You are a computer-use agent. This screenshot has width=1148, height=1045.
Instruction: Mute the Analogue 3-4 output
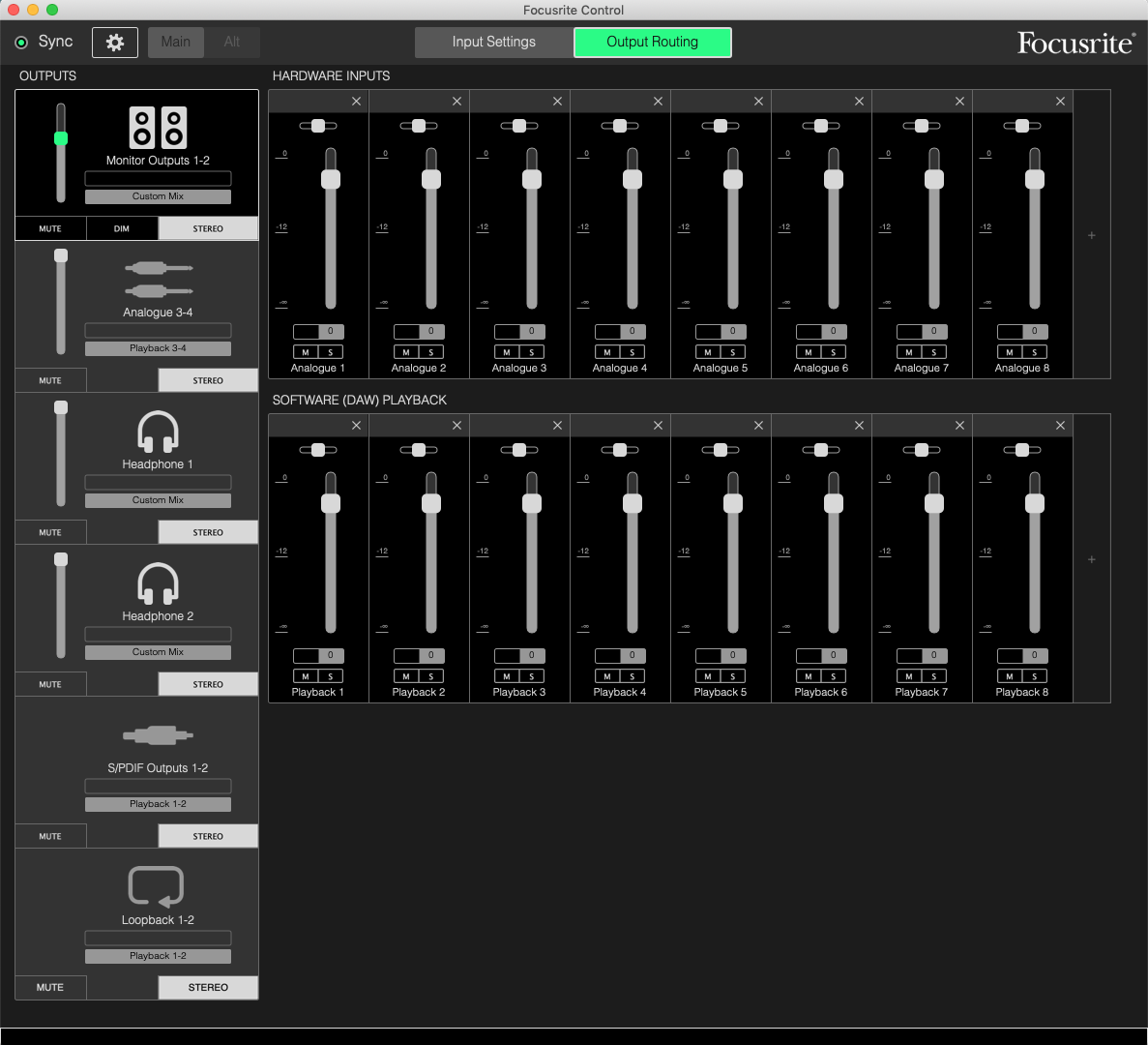point(50,380)
